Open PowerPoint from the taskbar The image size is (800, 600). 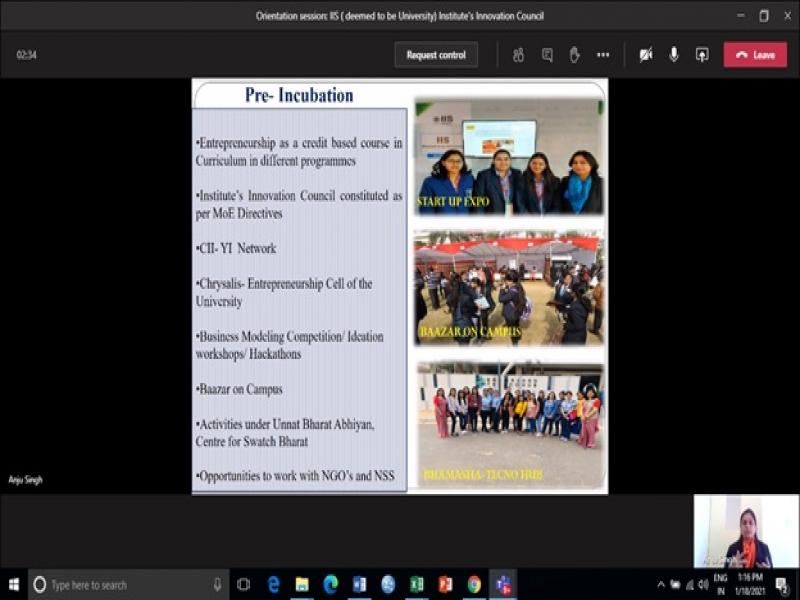pos(445,584)
